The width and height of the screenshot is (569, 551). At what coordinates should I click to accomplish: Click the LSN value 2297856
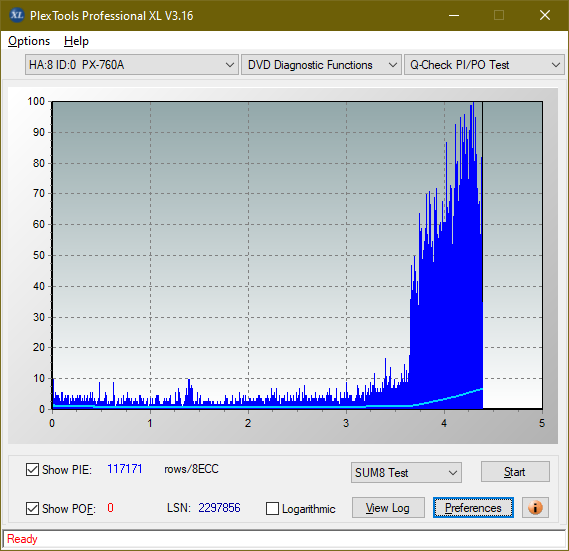point(219,507)
